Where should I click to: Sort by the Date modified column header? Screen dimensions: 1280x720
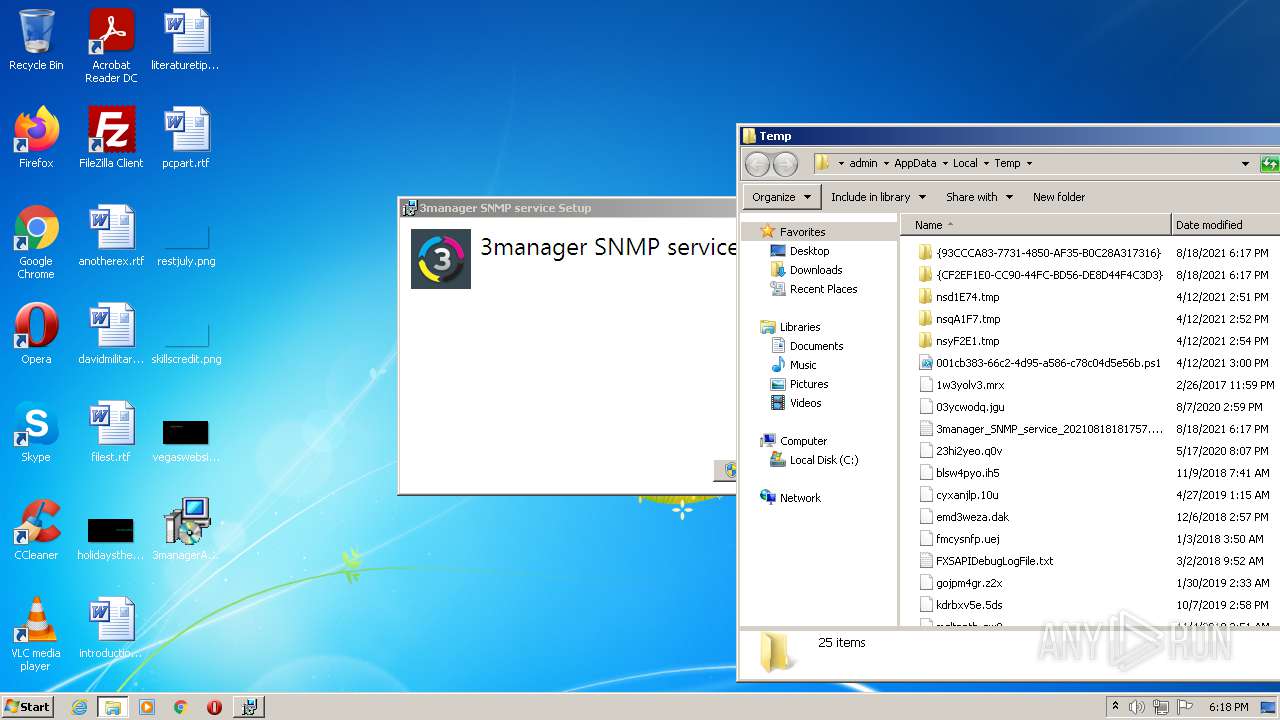[1225, 225]
